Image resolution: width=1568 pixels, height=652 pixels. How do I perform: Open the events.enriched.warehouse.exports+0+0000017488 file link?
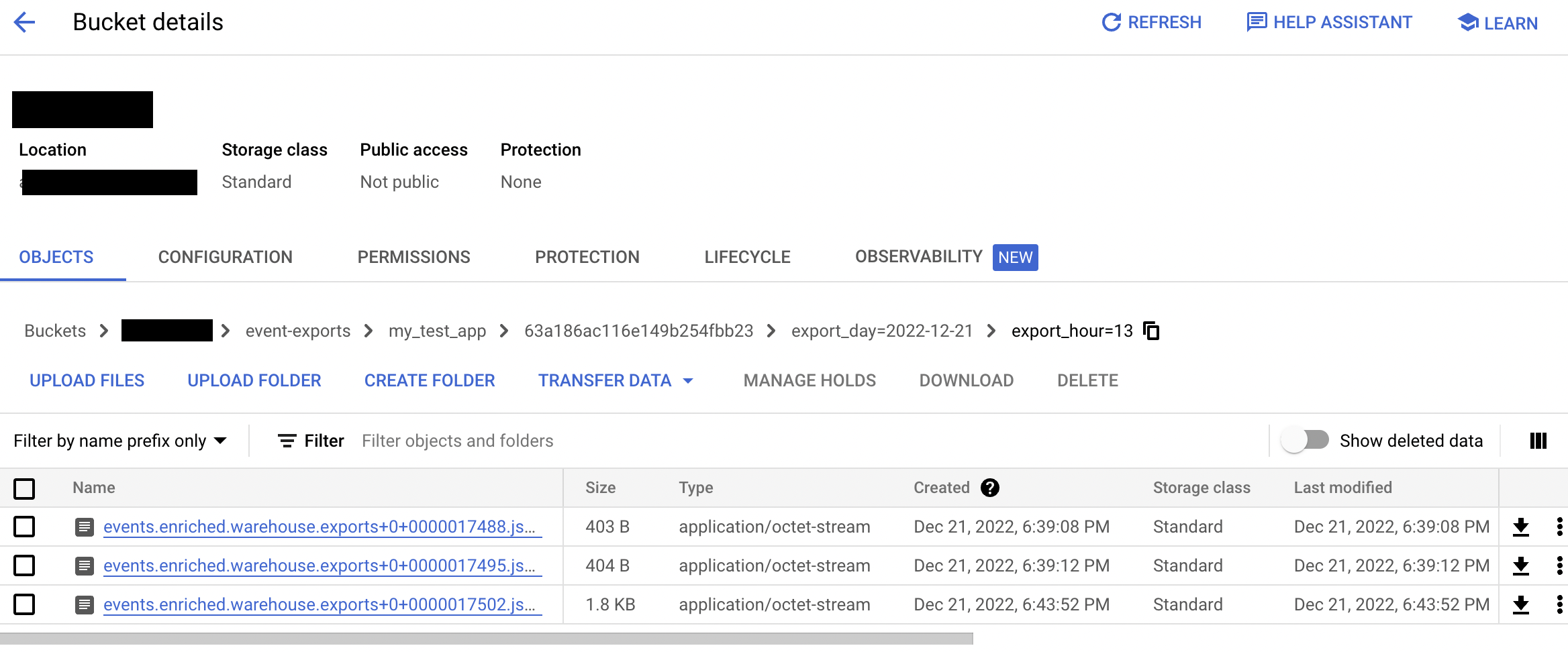coord(322,527)
